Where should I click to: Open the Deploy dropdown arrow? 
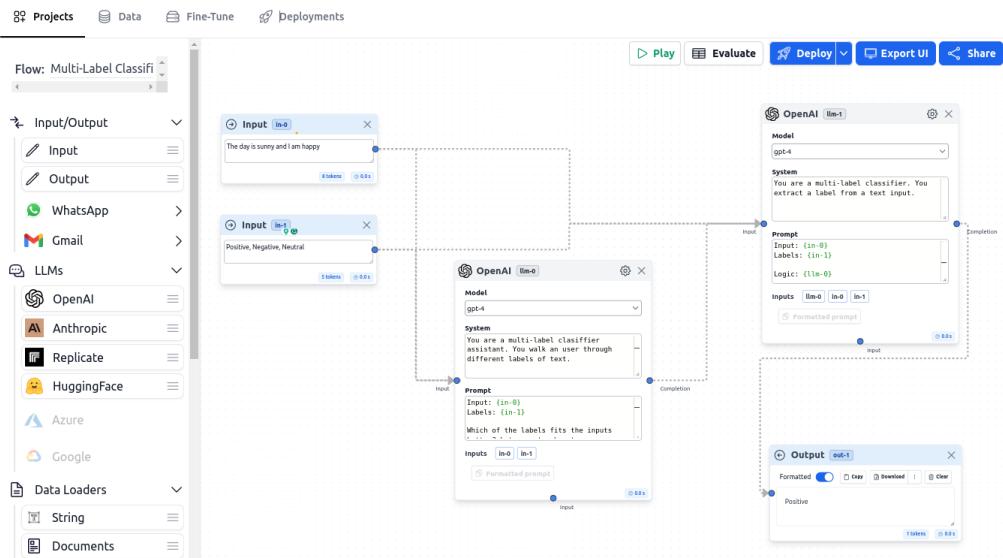click(845, 54)
